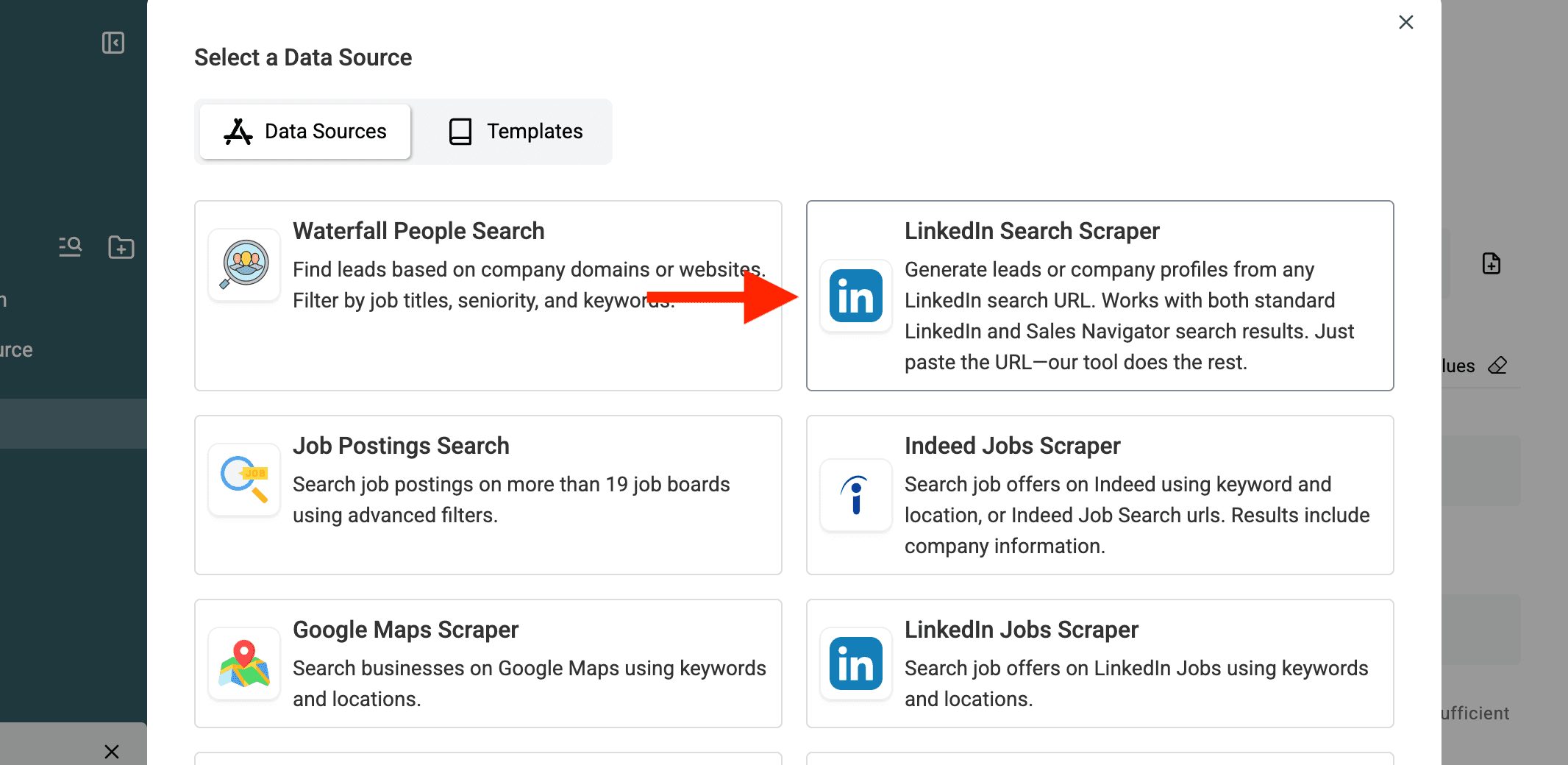Click the LinkedIn Jobs Scraper logo icon
The width and height of the screenshot is (1568, 765).
pyautogui.click(x=855, y=663)
